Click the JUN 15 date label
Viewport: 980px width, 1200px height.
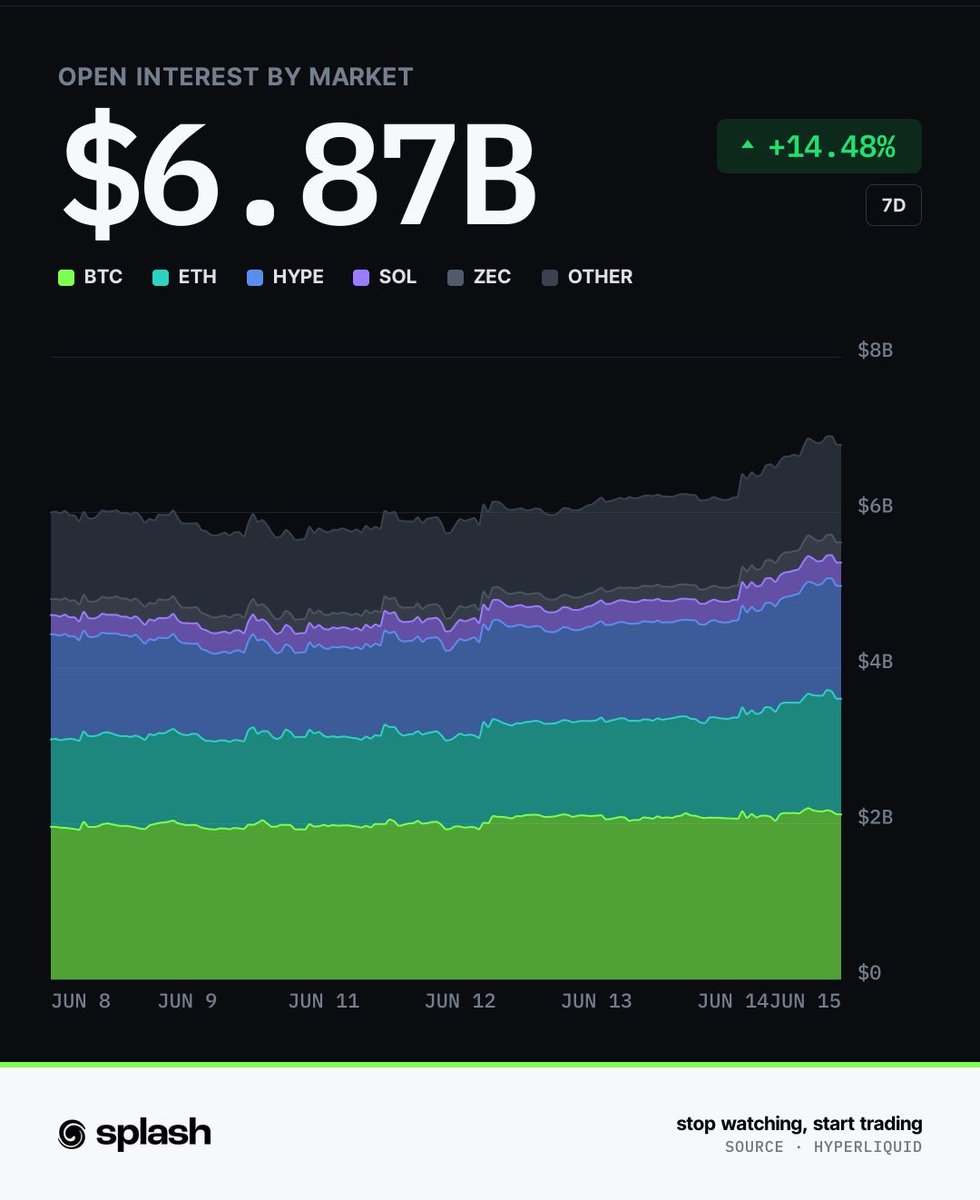coord(805,1001)
